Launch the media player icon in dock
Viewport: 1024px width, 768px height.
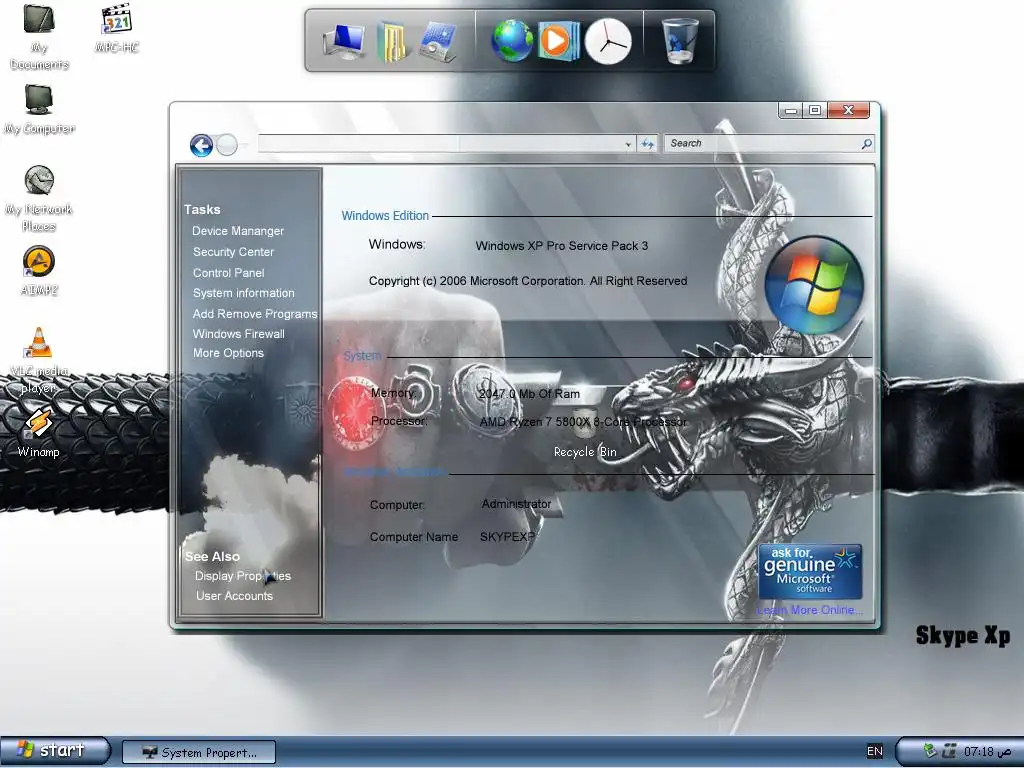tap(558, 41)
